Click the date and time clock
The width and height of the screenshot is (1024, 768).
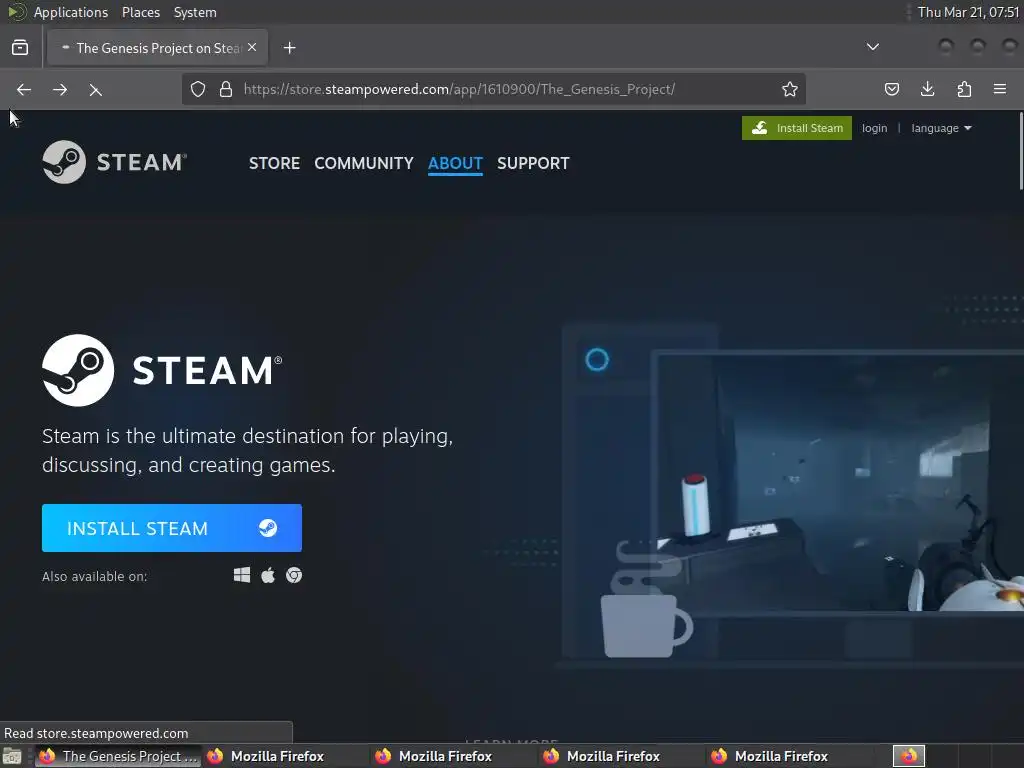968,12
